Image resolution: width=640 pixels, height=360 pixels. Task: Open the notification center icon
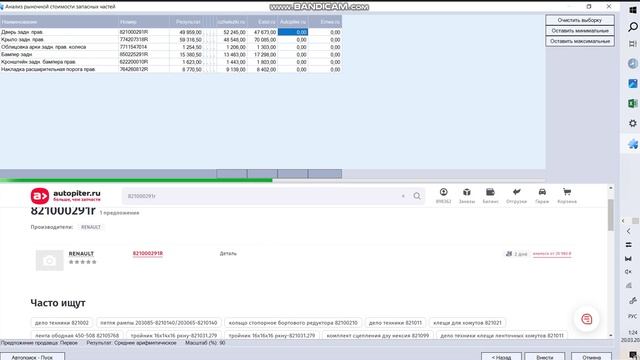tap(633, 355)
